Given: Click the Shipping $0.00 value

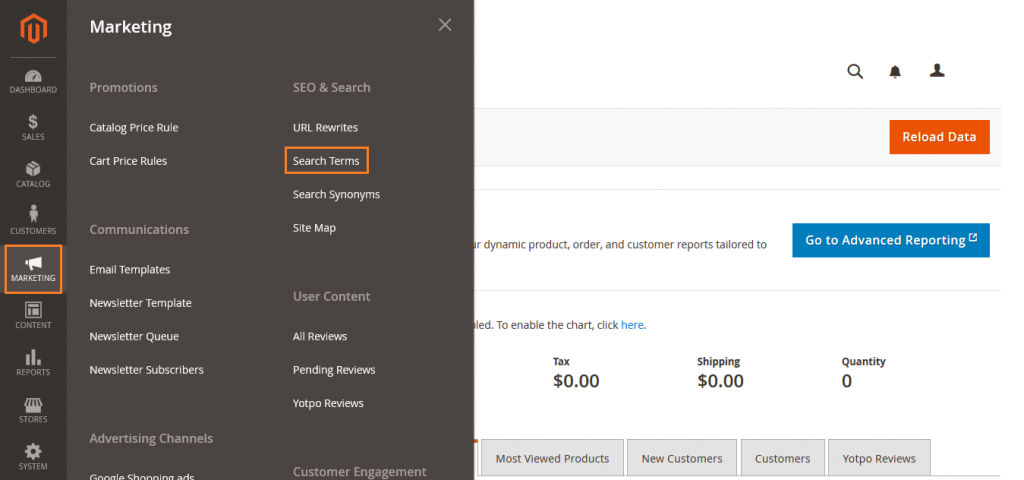Looking at the screenshot, I should (x=720, y=381).
